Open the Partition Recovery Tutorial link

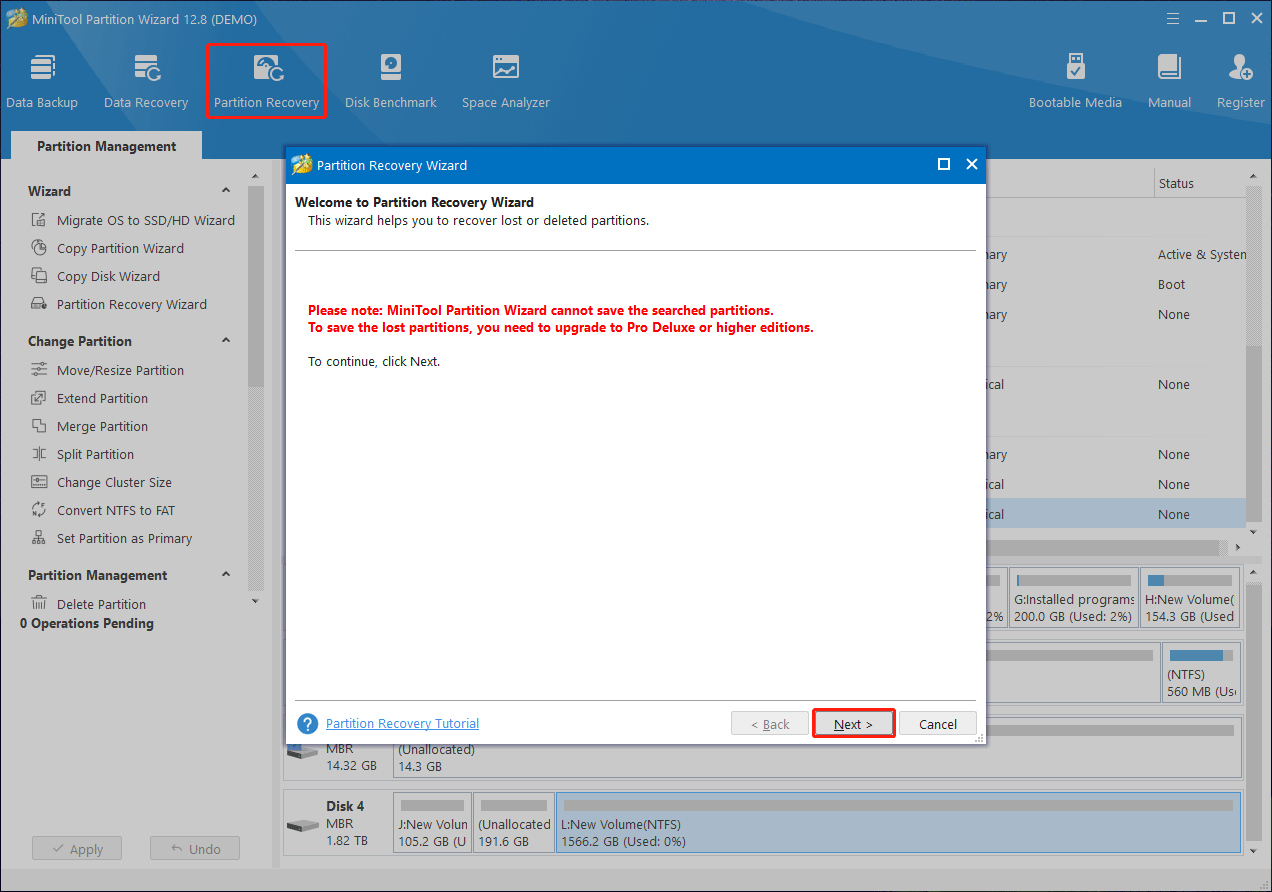coord(402,723)
